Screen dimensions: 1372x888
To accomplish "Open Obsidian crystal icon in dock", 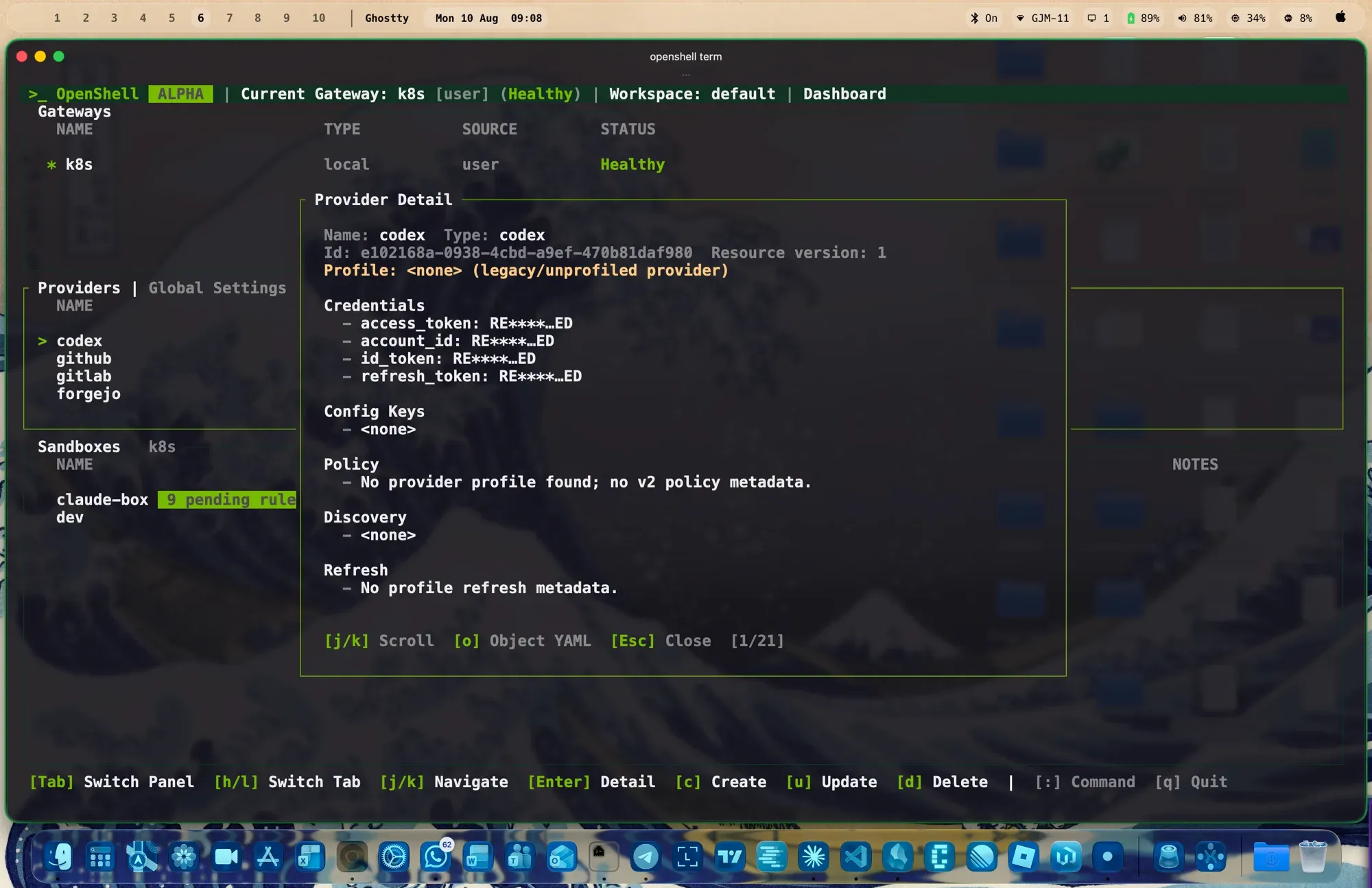I will [897, 856].
